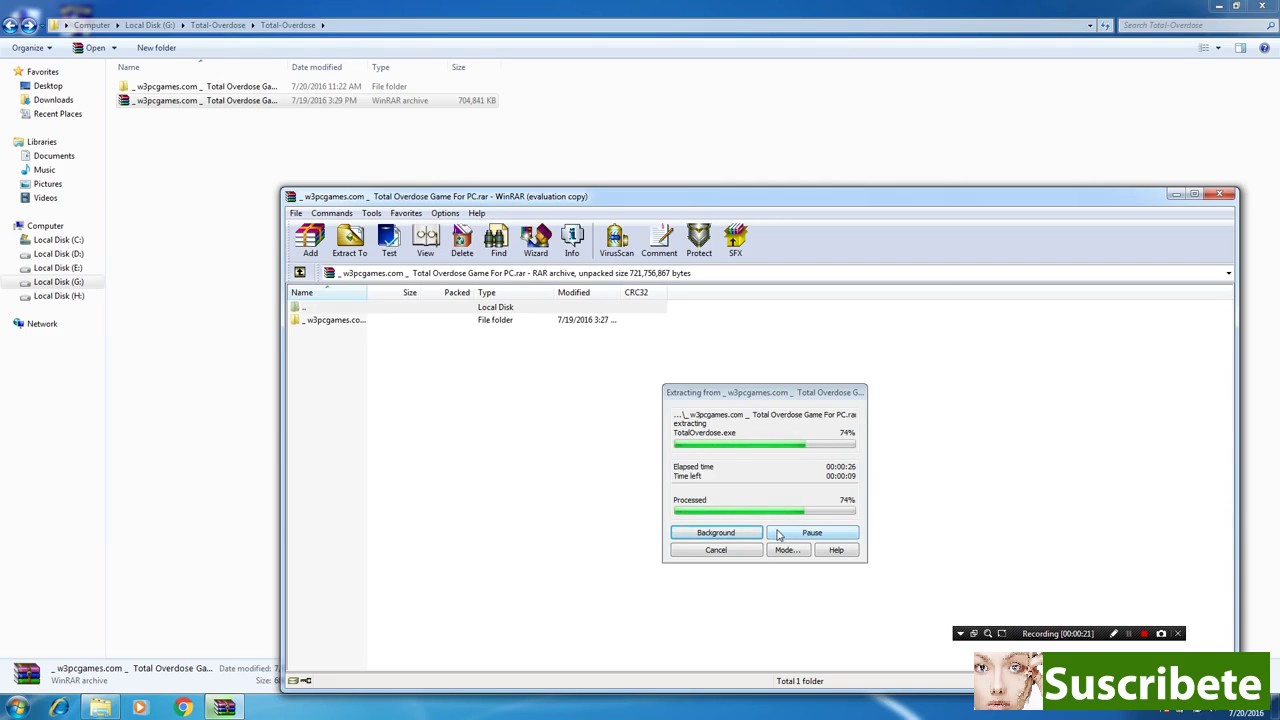Click the Delete icon in WinRAR toolbar
Viewport: 1280px width, 720px height.
(461, 238)
